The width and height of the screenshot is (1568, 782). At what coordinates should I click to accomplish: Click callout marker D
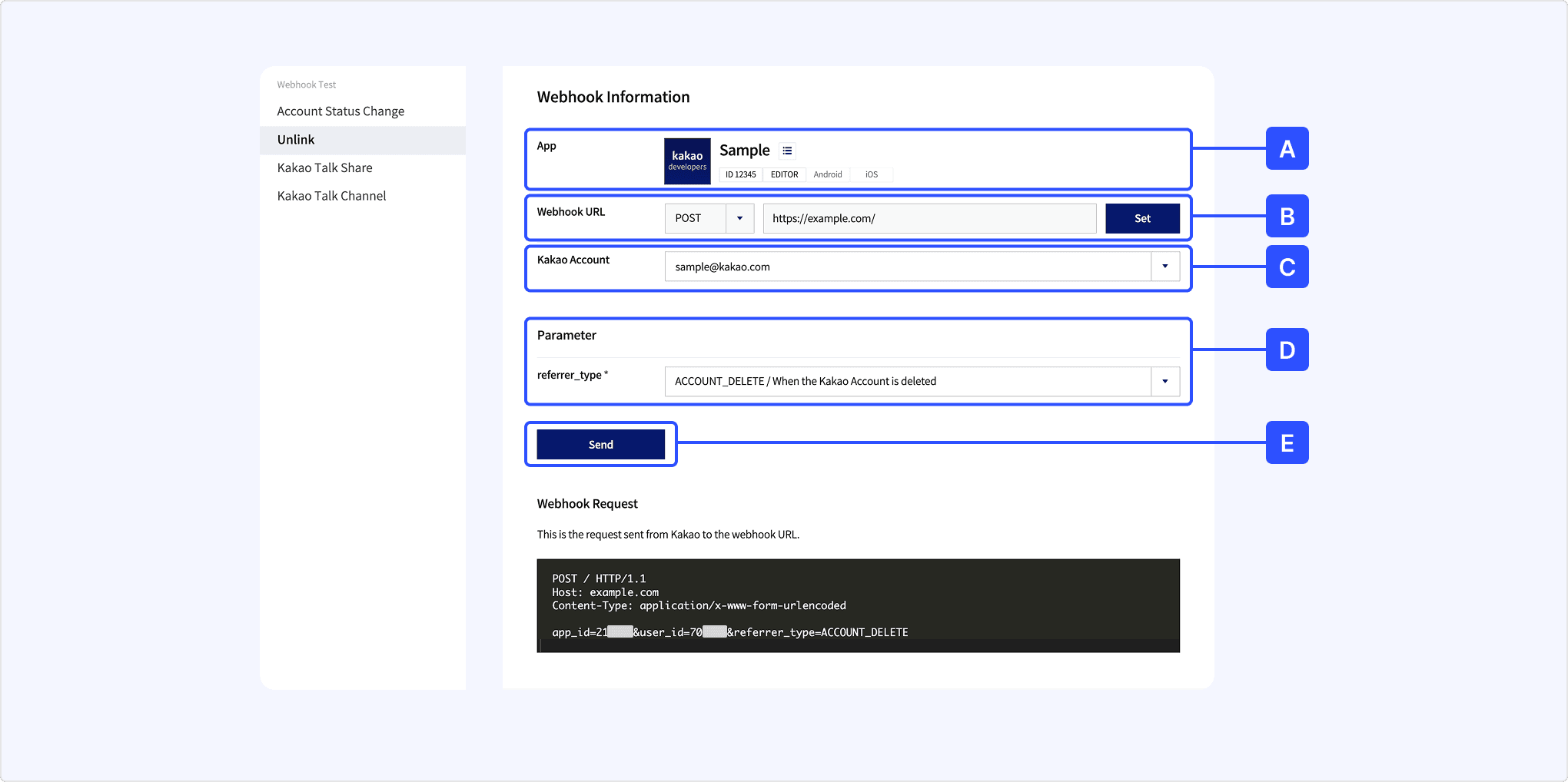[x=1287, y=350]
